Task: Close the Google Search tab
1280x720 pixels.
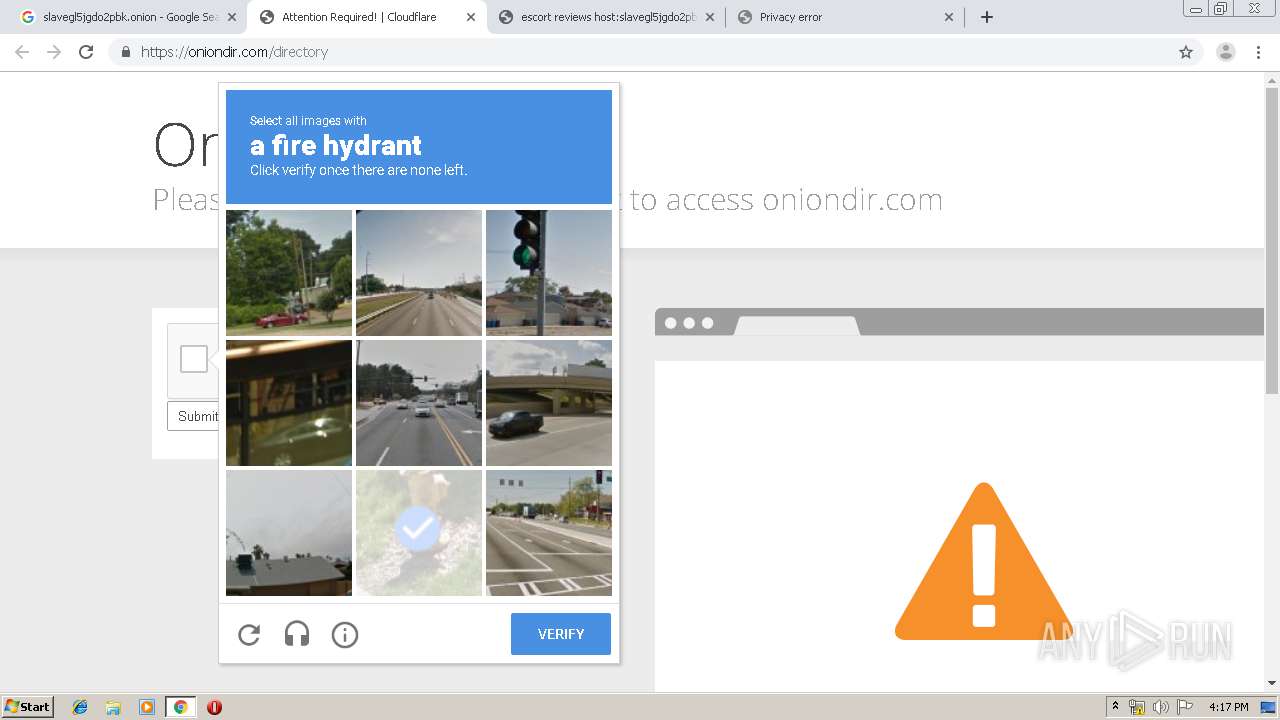Action: pyautogui.click(x=232, y=17)
